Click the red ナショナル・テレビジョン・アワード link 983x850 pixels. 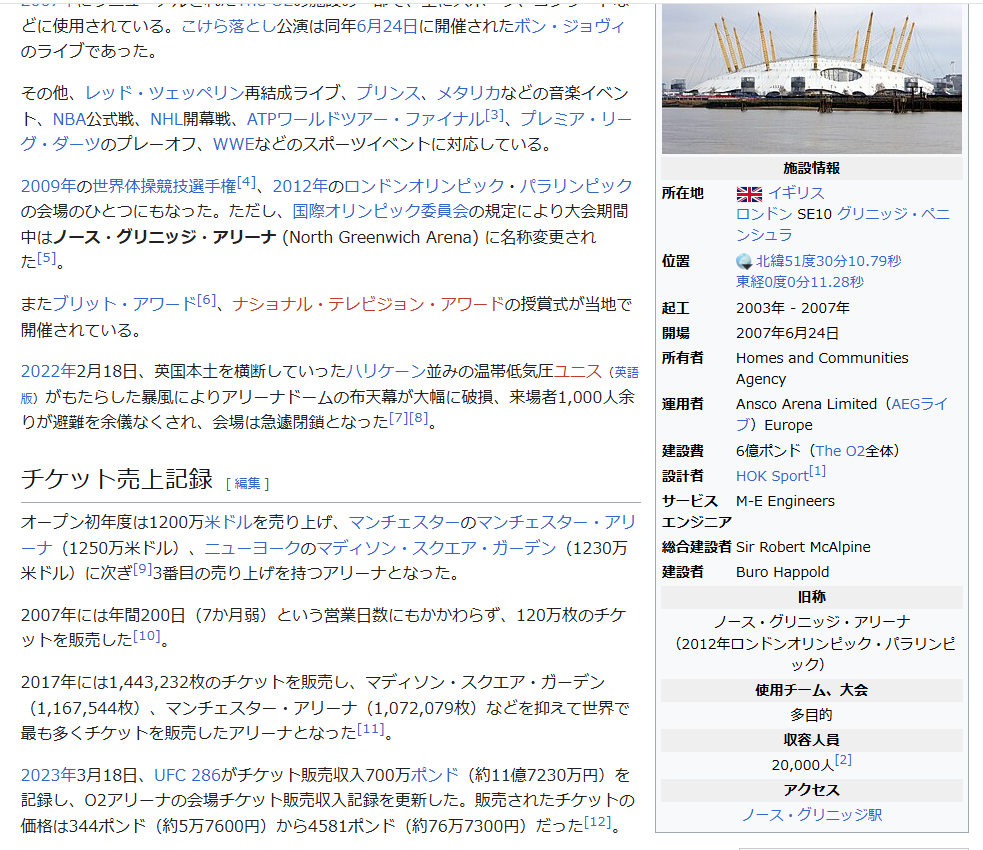[368, 304]
